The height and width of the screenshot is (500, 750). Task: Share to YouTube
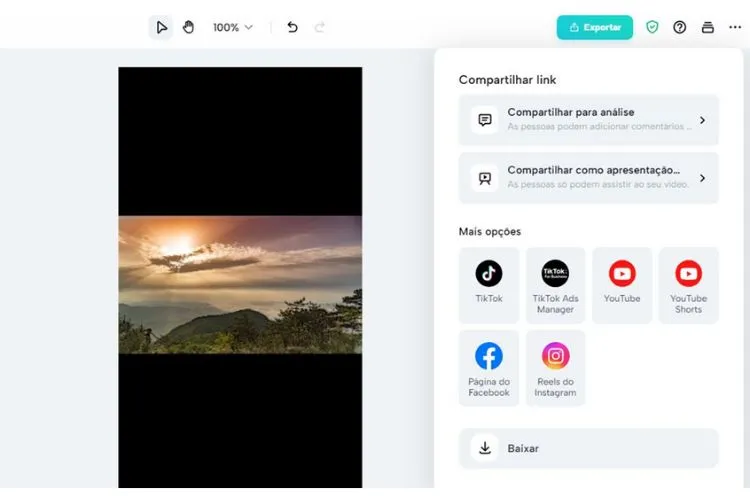(x=622, y=285)
